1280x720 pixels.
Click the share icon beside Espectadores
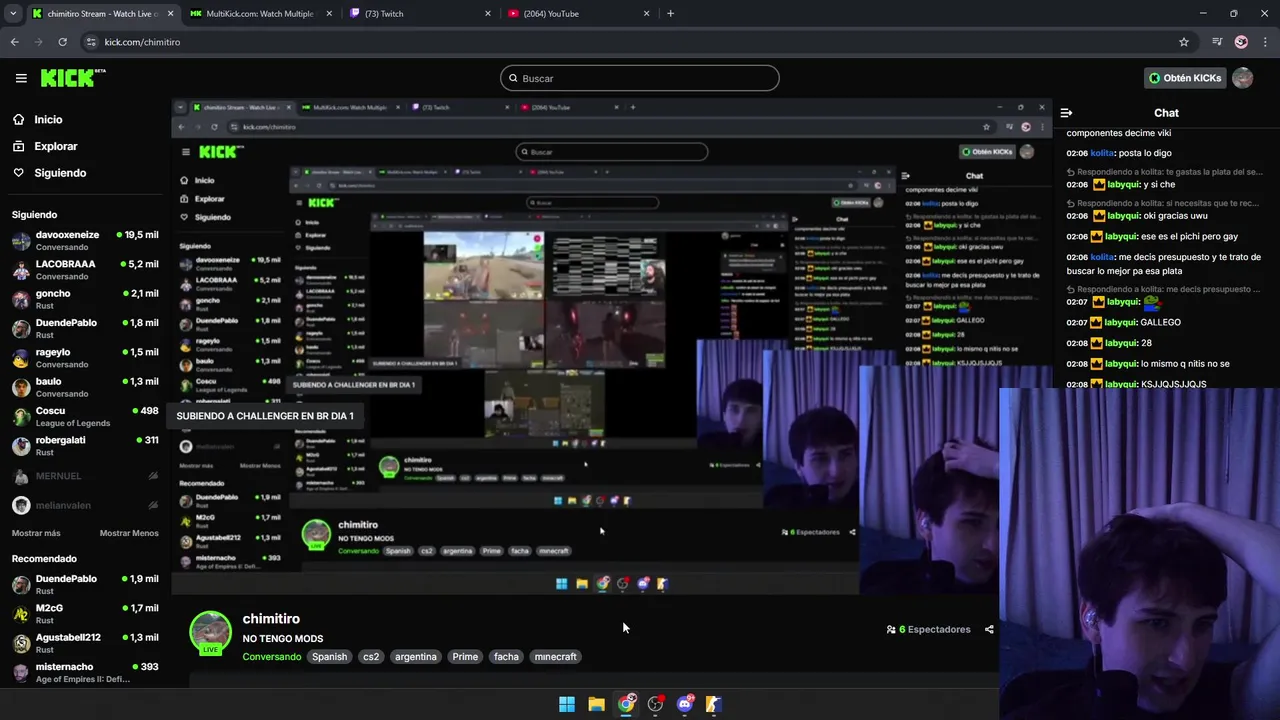989,630
